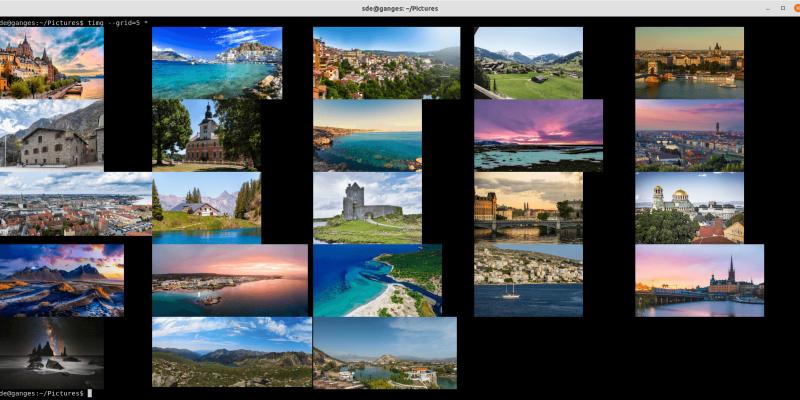Select the castle ruin on green grass image
The width and height of the screenshot is (800, 400).
(x=367, y=208)
